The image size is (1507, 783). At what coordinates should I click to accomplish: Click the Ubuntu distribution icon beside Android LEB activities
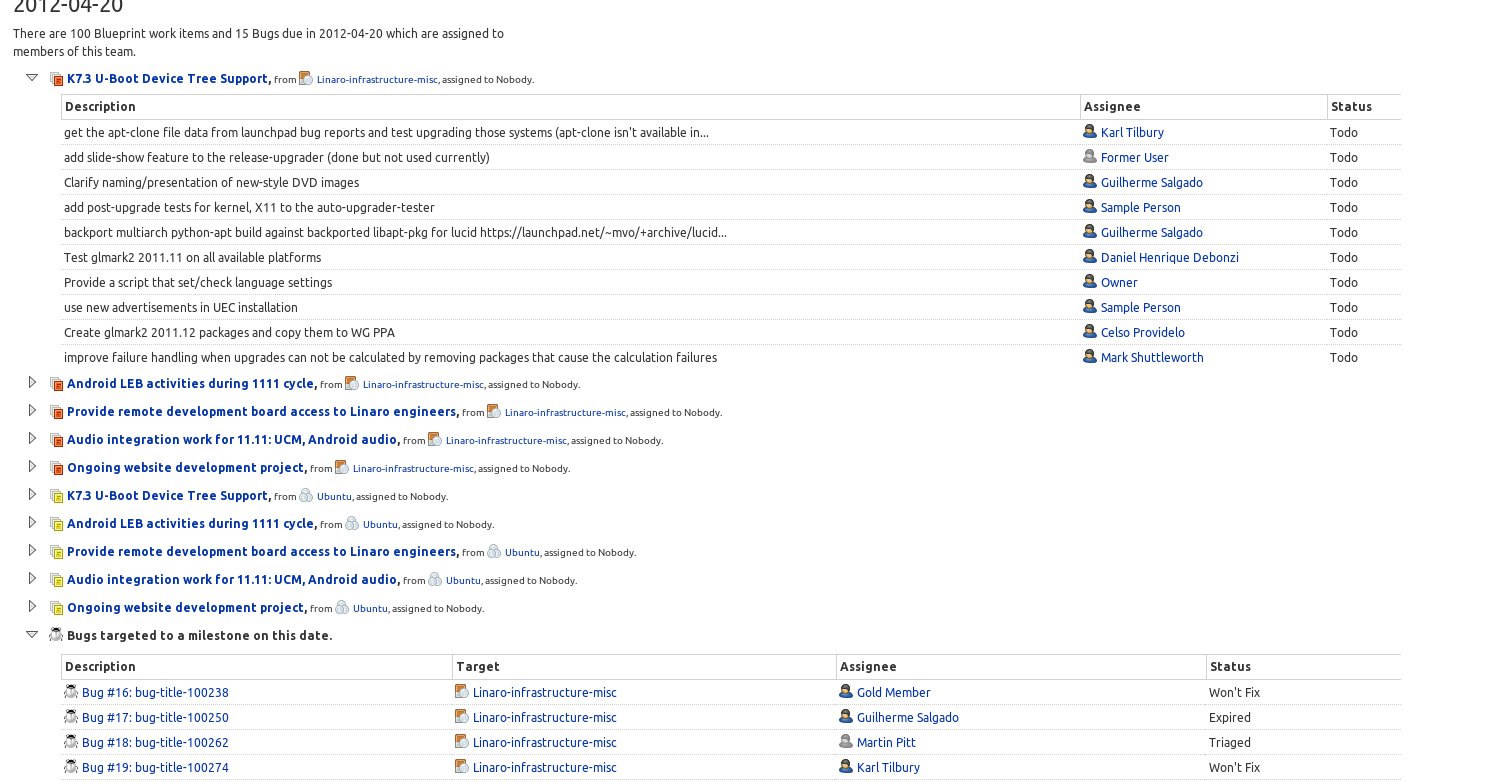[x=352, y=524]
